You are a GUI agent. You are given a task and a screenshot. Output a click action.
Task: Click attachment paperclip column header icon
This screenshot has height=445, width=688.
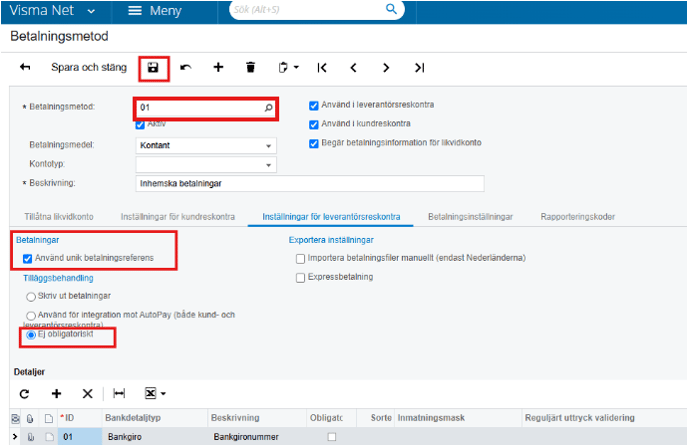point(30,418)
